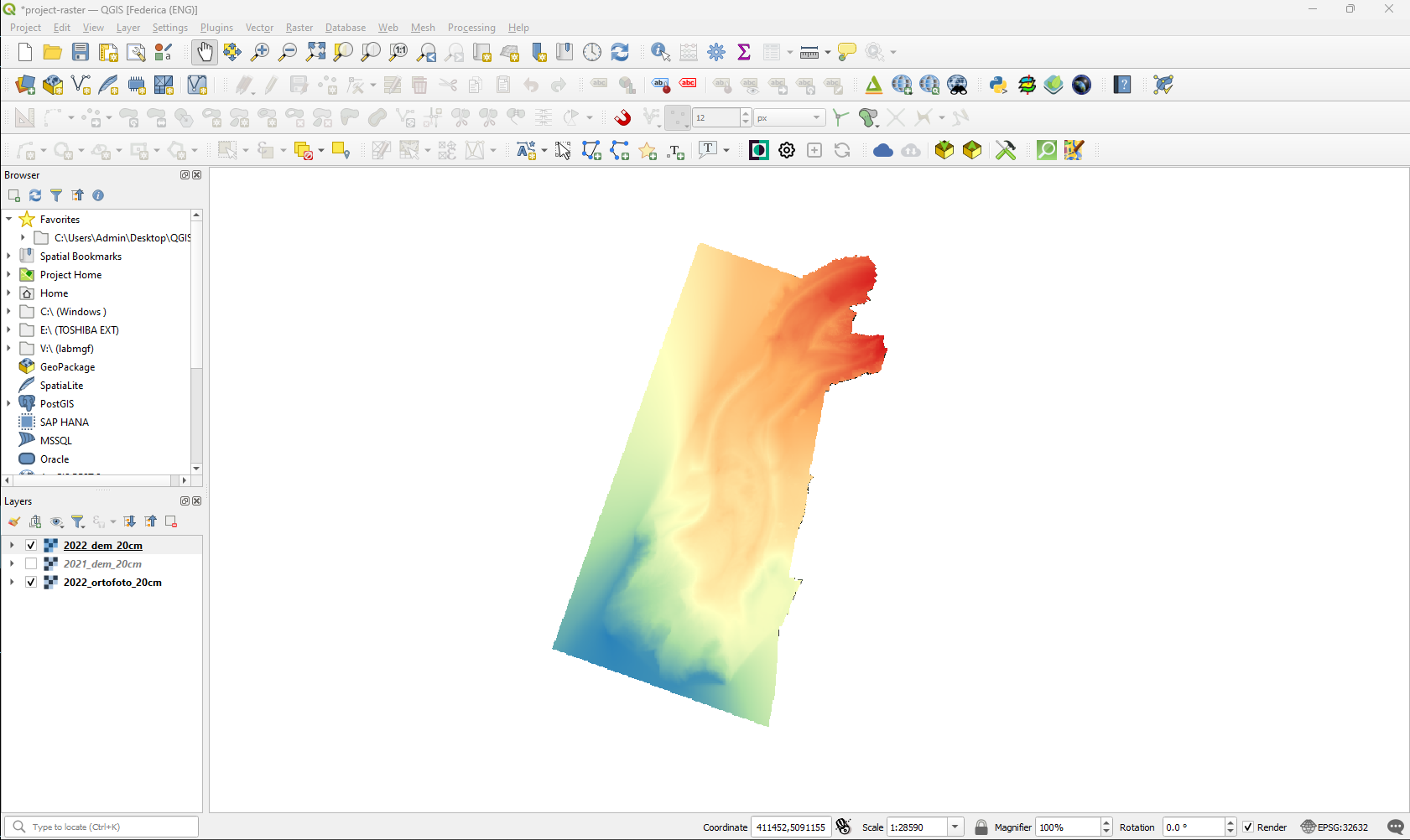Open the Processing Toolbox gear icon

pos(716,52)
